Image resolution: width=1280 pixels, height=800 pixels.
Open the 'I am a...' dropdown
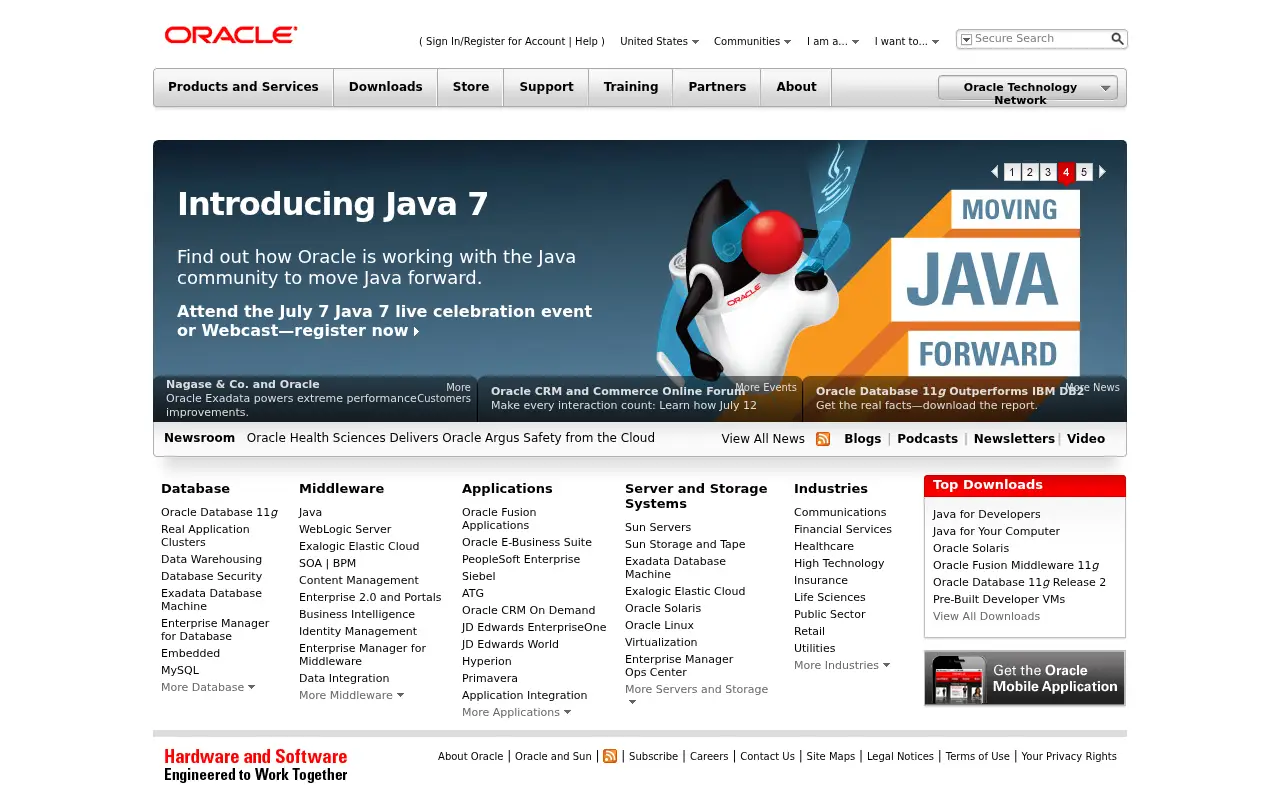tap(833, 41)
